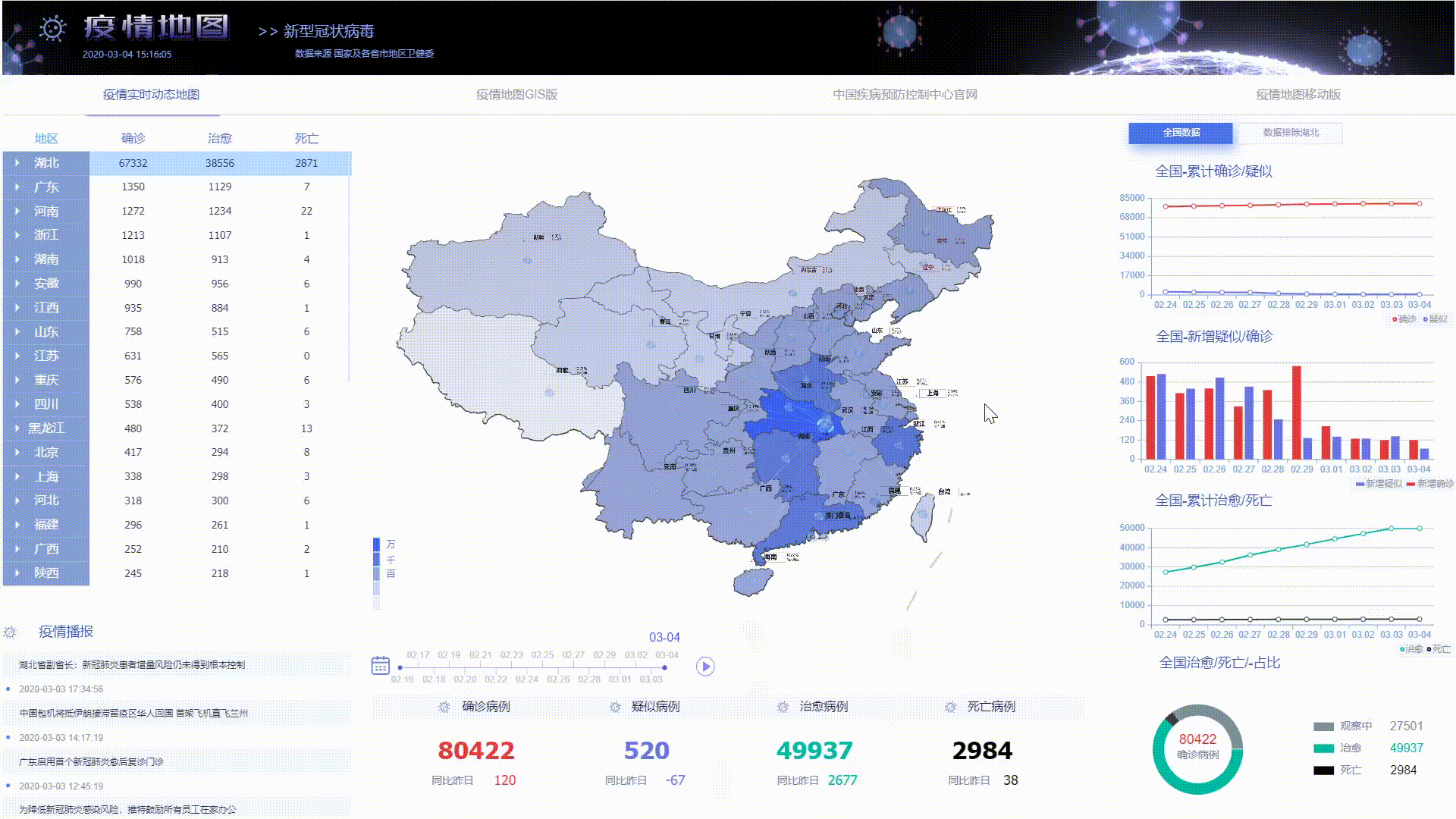Click the 万 blue map legend swatch
The height and width of the screenshot is (819, 1456).
(x=377, y=544)
